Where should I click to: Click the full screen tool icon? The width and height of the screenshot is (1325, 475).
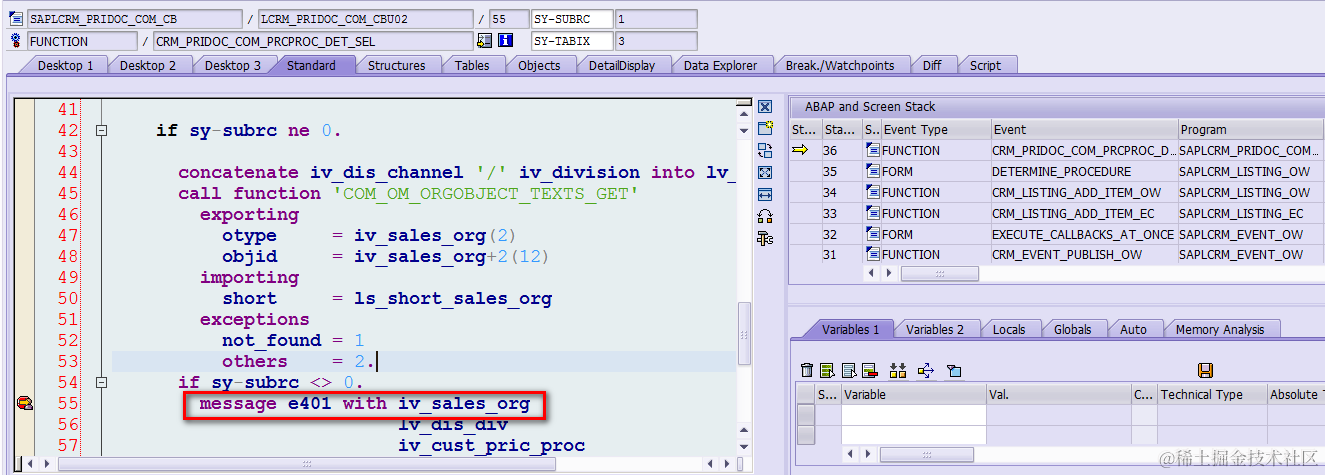pos(765,172)
